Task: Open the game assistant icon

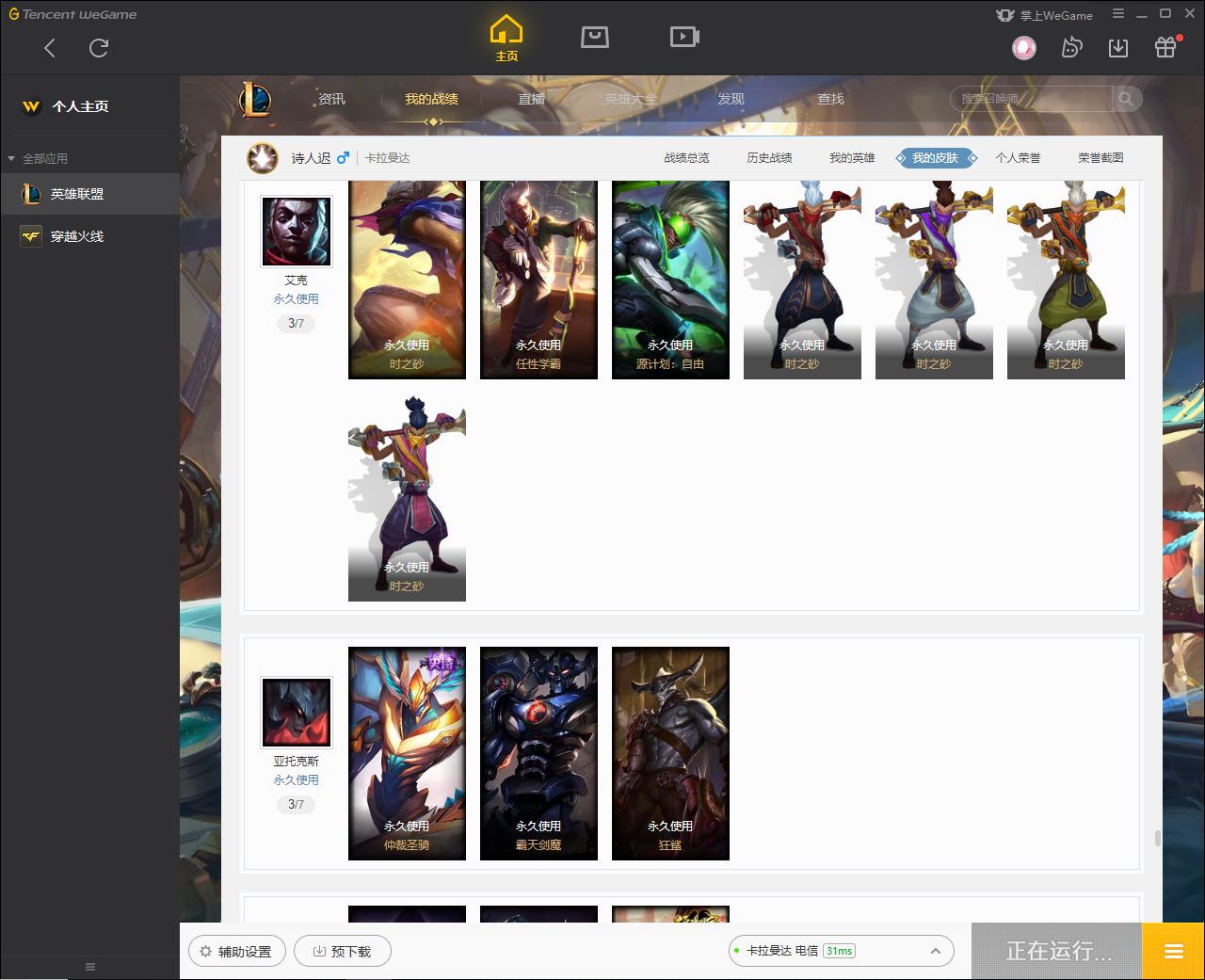Action: tap(1071, 47)
